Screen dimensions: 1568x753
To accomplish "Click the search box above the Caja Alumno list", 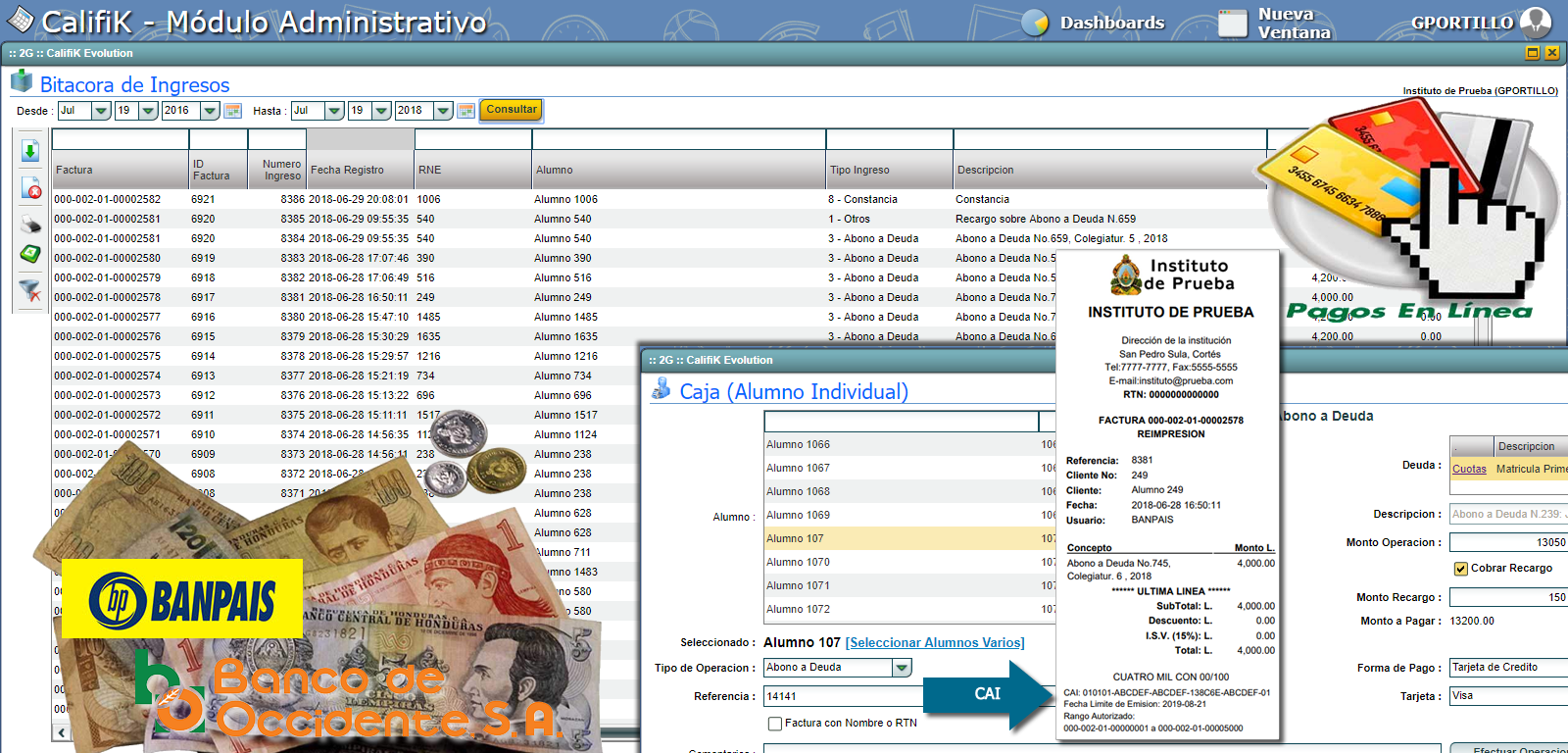I will click(901, 422).
